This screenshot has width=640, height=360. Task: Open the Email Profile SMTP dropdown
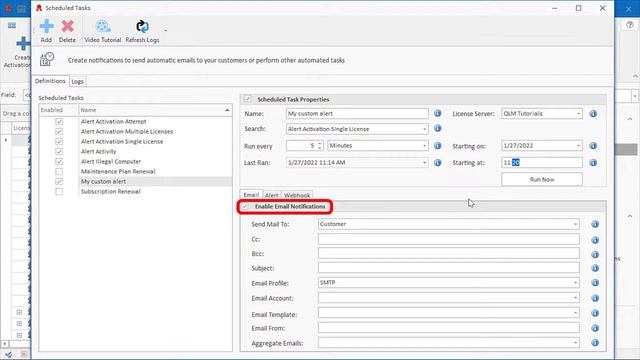(x=576, y=282)
